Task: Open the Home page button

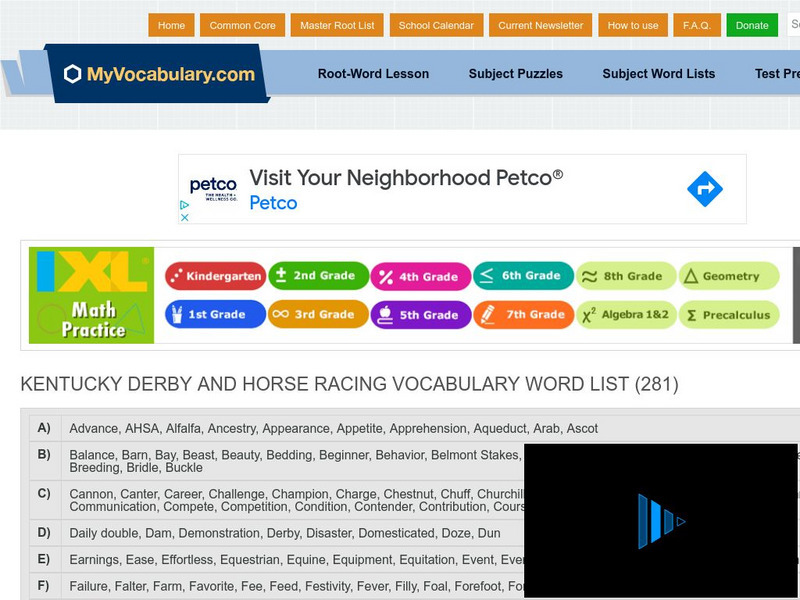Action: coord(171,26)
